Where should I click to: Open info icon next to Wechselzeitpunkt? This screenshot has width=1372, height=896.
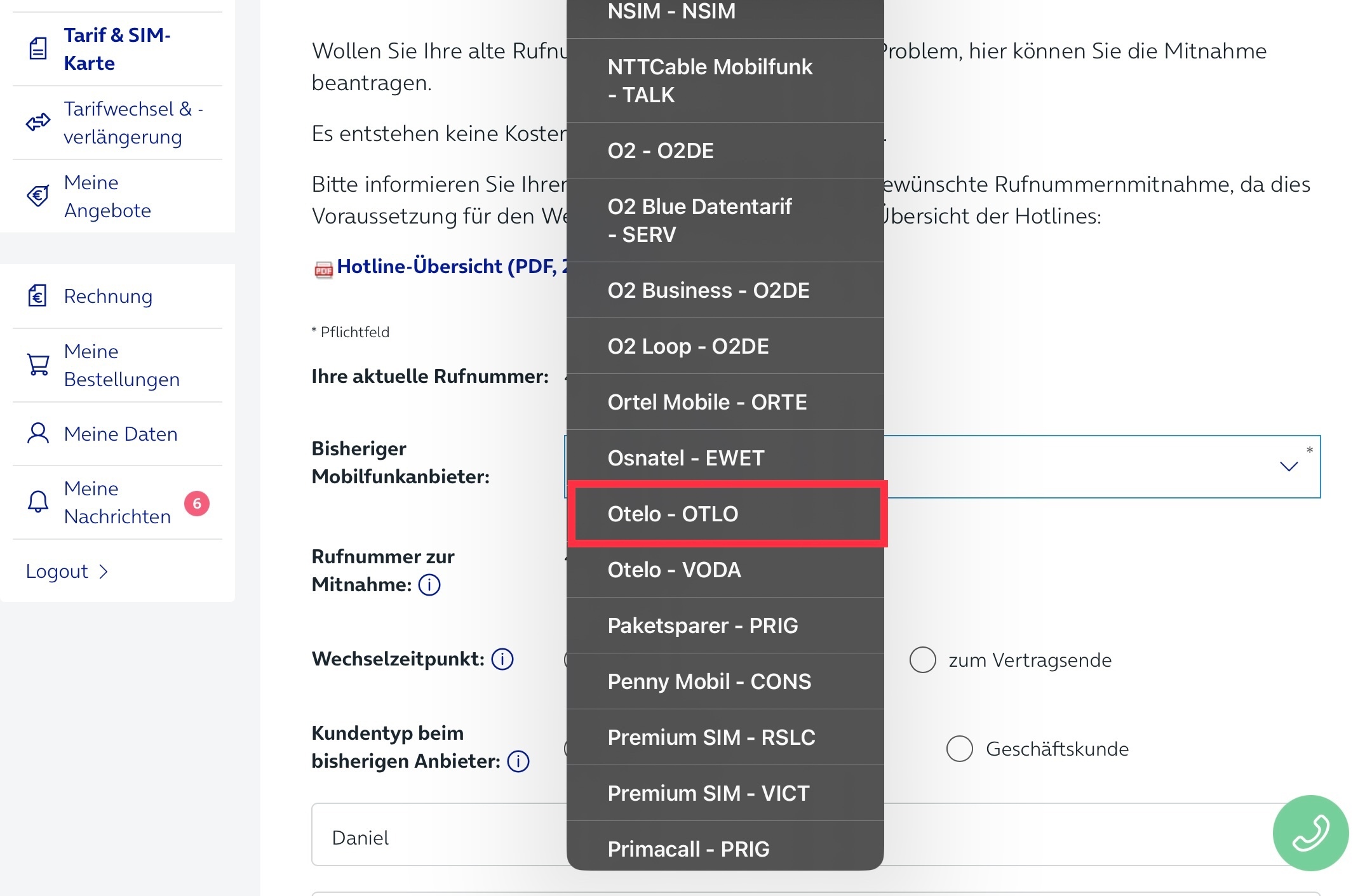[502, 659]
